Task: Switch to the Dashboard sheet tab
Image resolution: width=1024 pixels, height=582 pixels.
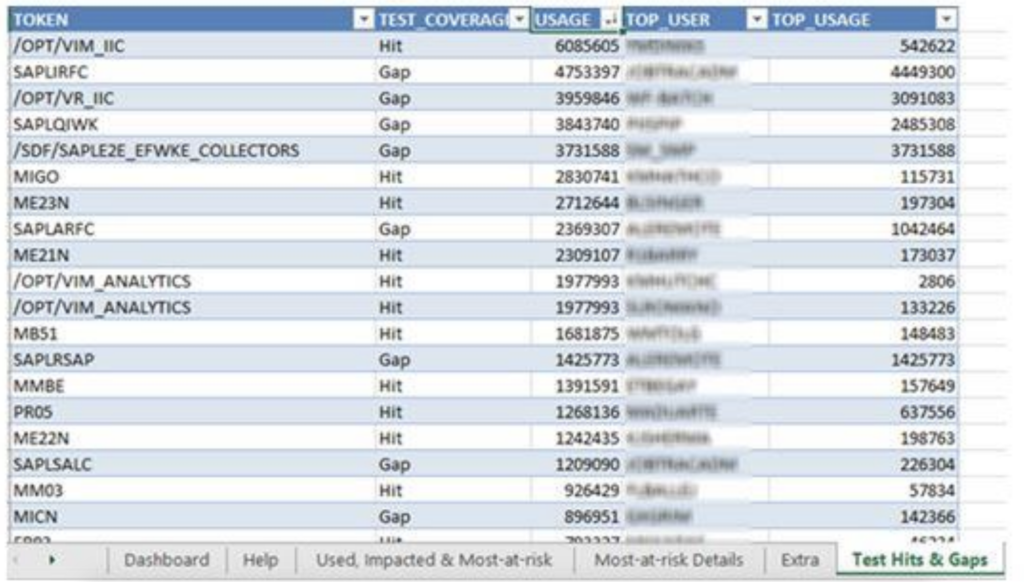Action: [167, 560]
